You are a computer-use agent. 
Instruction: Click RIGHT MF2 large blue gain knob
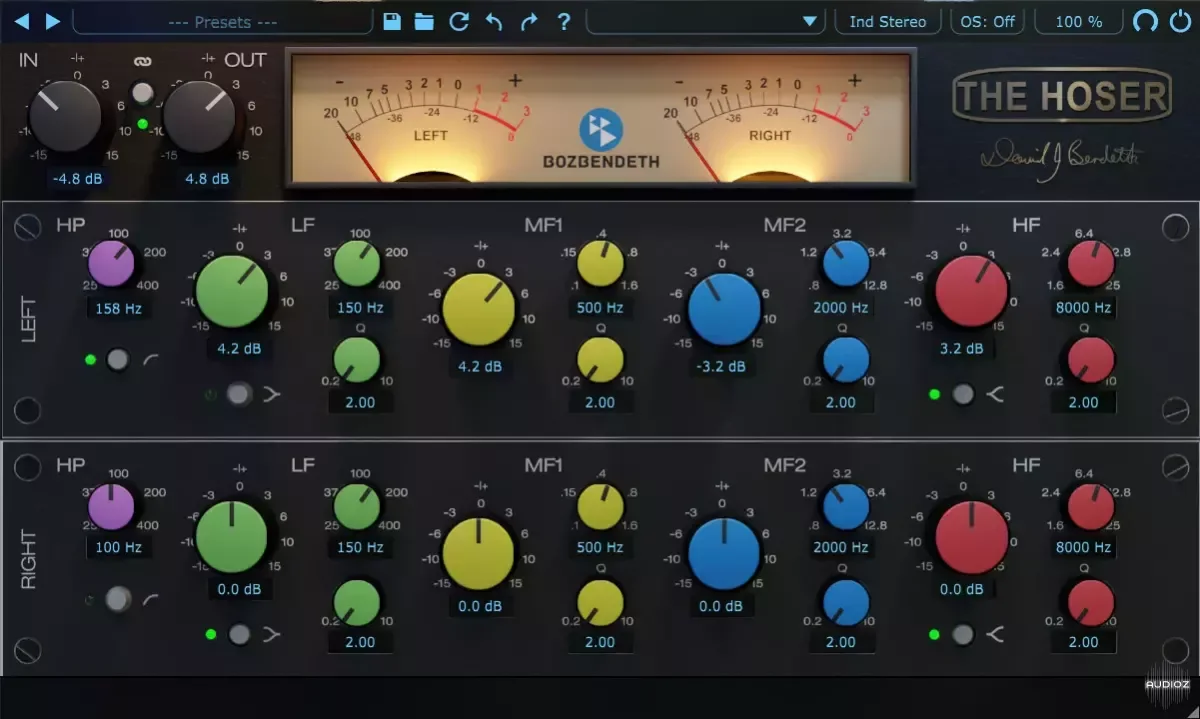coord(724,553)
